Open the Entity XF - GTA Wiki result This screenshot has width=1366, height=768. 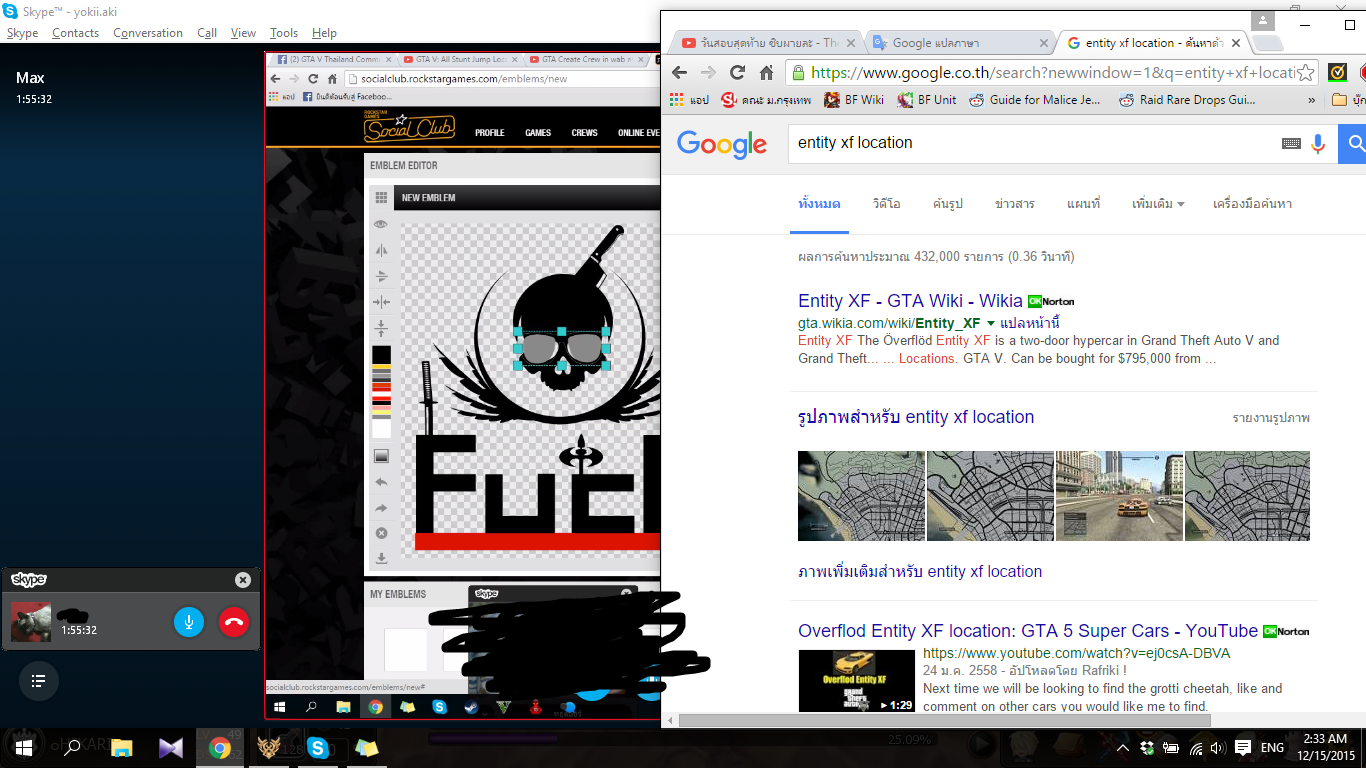[x=910, y=301]
